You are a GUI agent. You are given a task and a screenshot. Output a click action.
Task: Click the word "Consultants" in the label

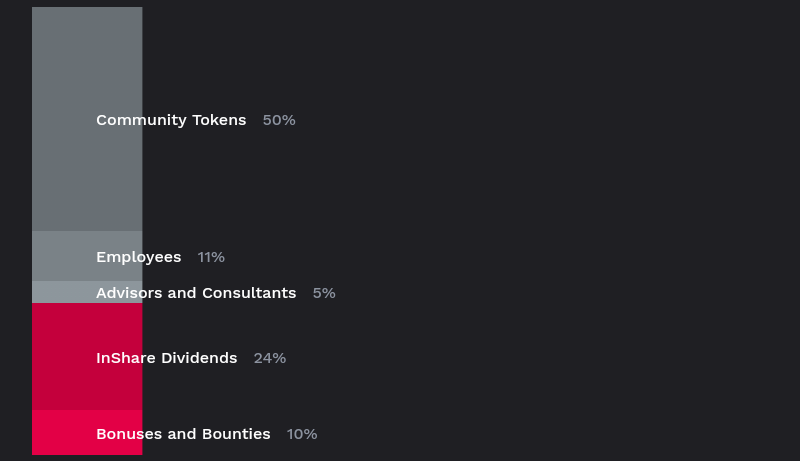tap(249, 293)
